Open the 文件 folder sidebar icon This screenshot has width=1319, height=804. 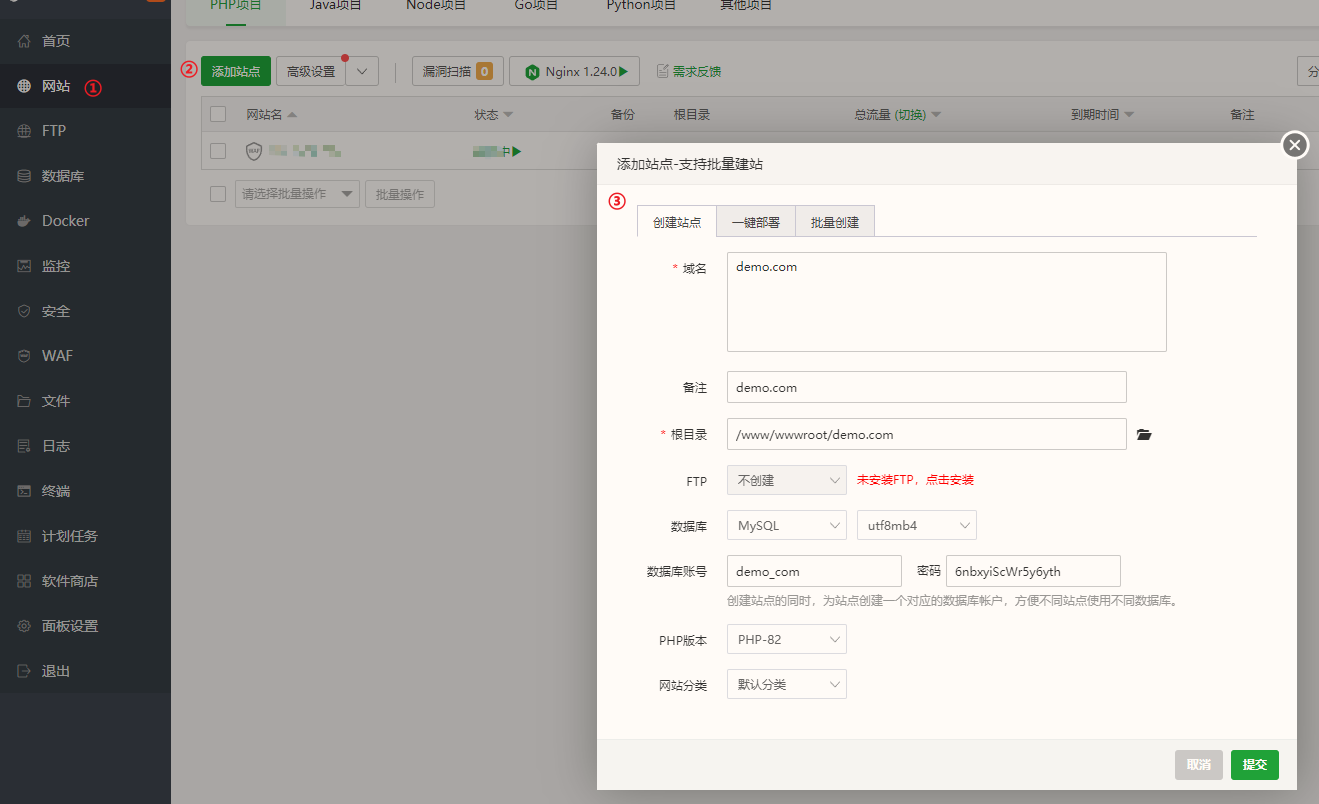click(24, 401)
